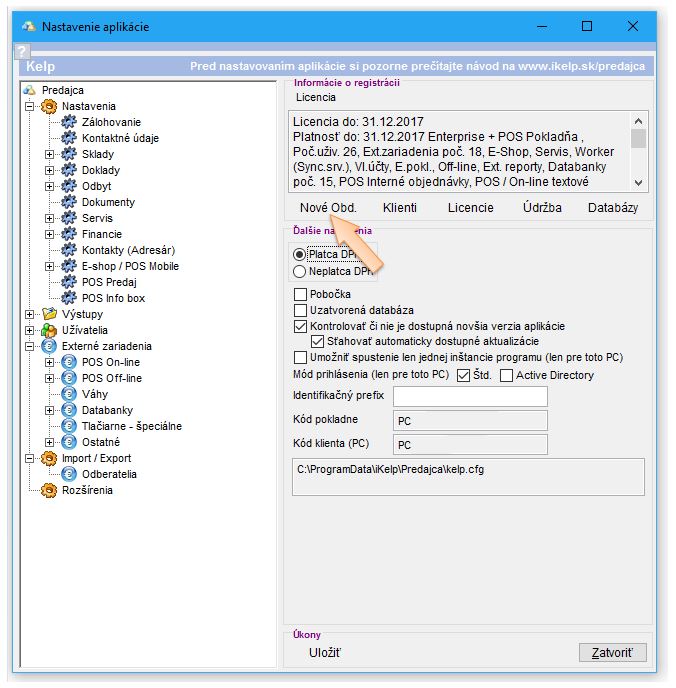Expand the Financie tree node

point(50,234)
